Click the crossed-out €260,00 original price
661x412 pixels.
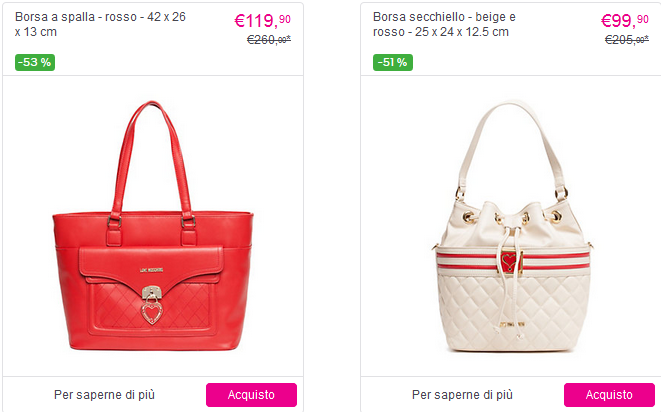(269, 40)
